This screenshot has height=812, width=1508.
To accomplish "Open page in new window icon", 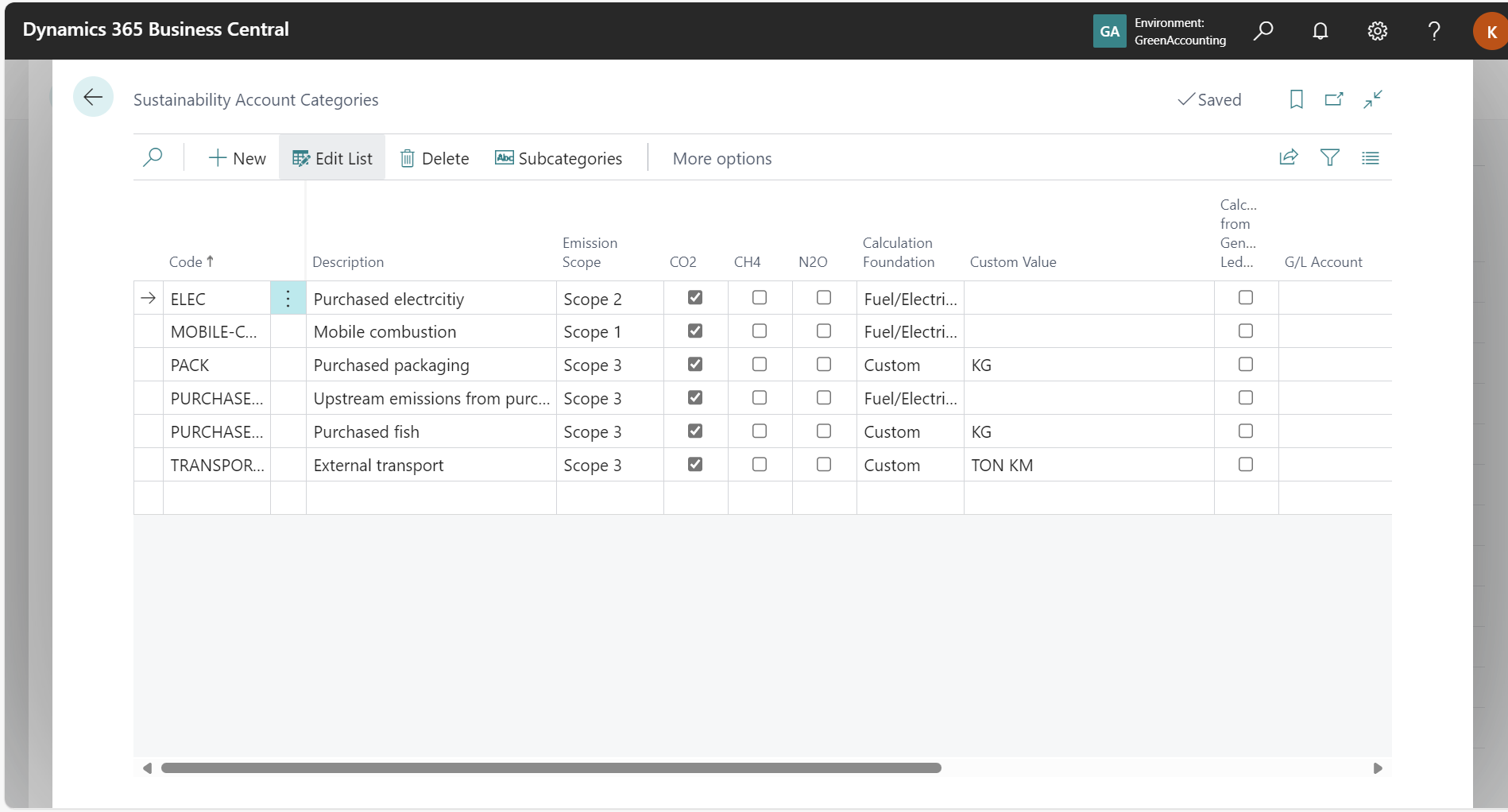I will point(1334,99).
